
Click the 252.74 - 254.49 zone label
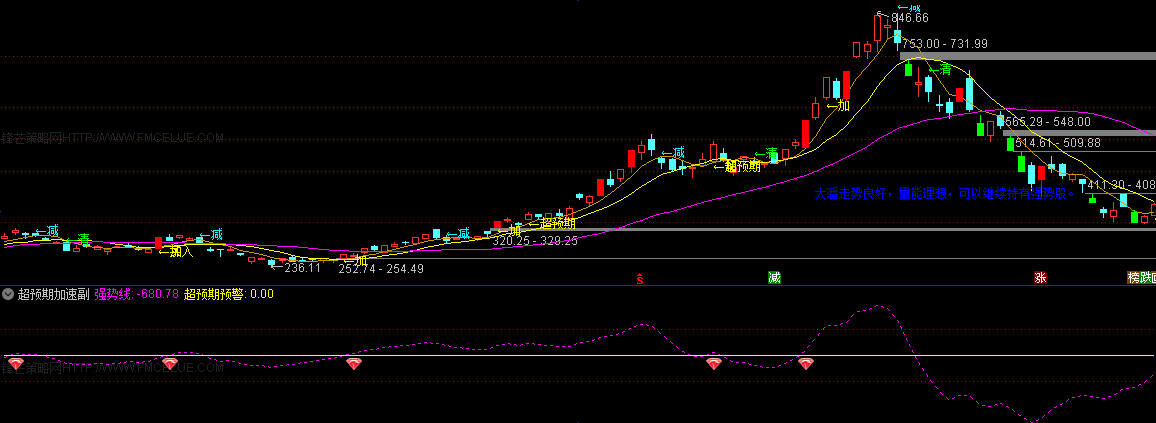pos(381,269)
